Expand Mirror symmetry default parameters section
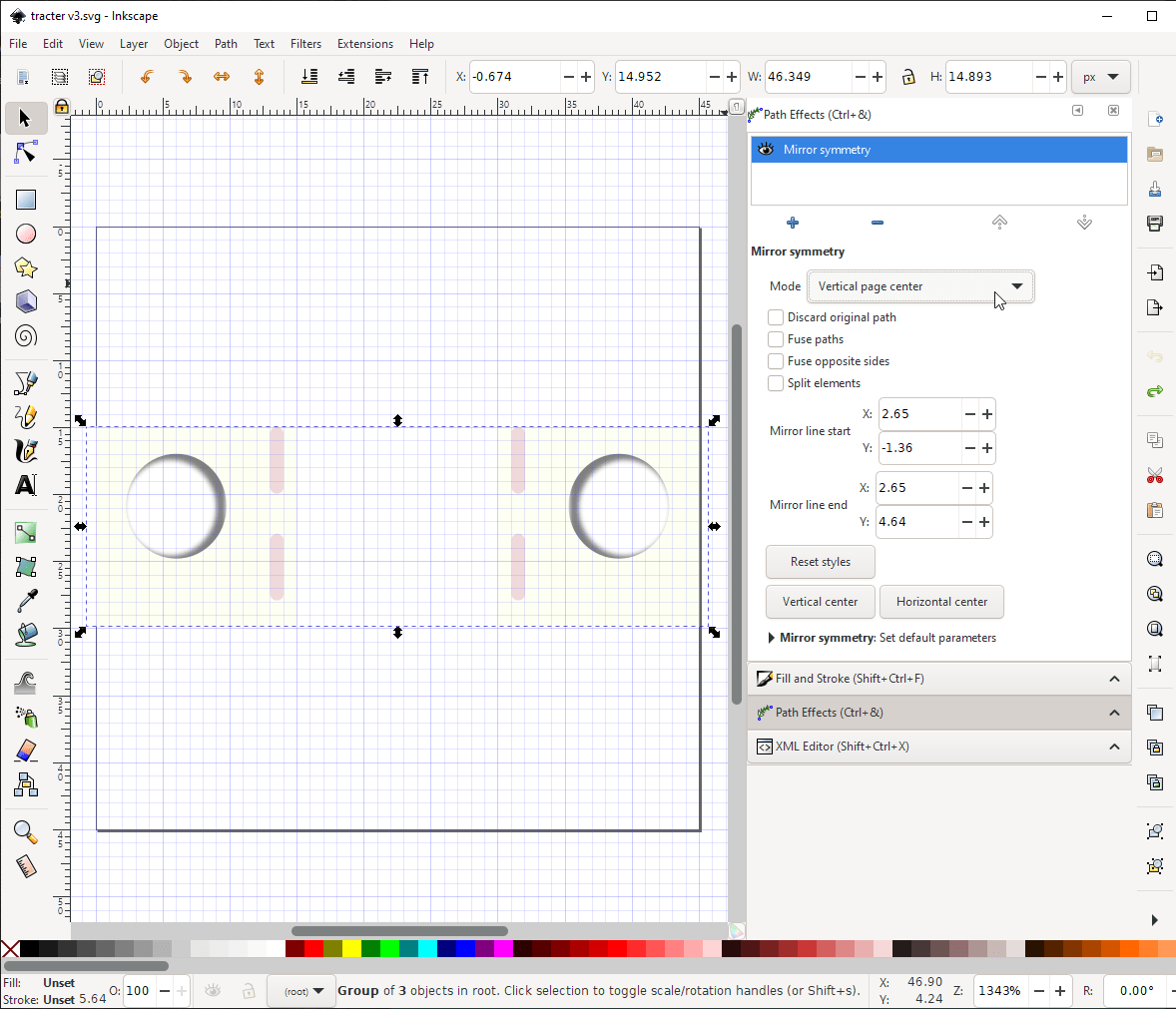This screenshot has width=1176, height=1009. (x=772, y=638)
